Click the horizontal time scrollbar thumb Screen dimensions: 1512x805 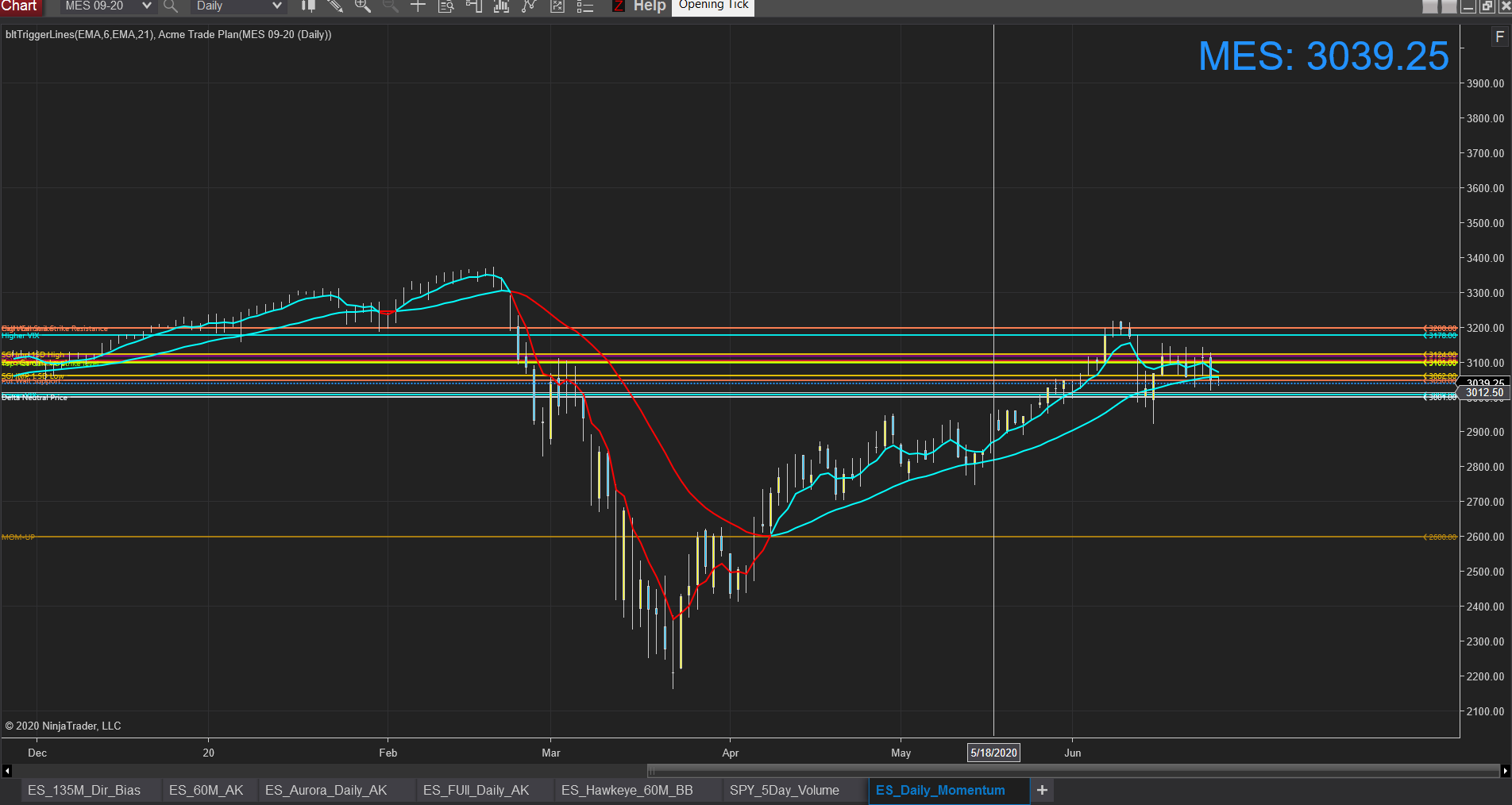(1074, 771)
